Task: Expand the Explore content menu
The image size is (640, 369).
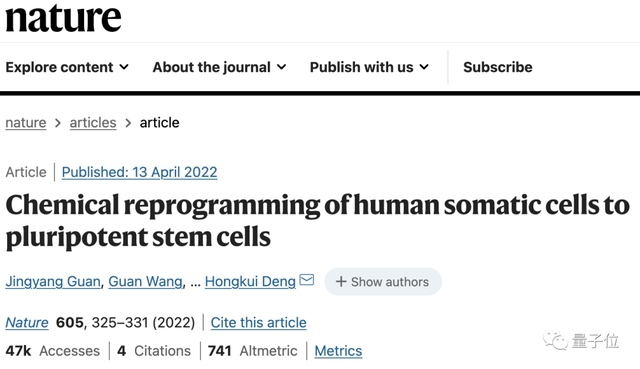Action: pyautogui.click(x=67, y=67)
